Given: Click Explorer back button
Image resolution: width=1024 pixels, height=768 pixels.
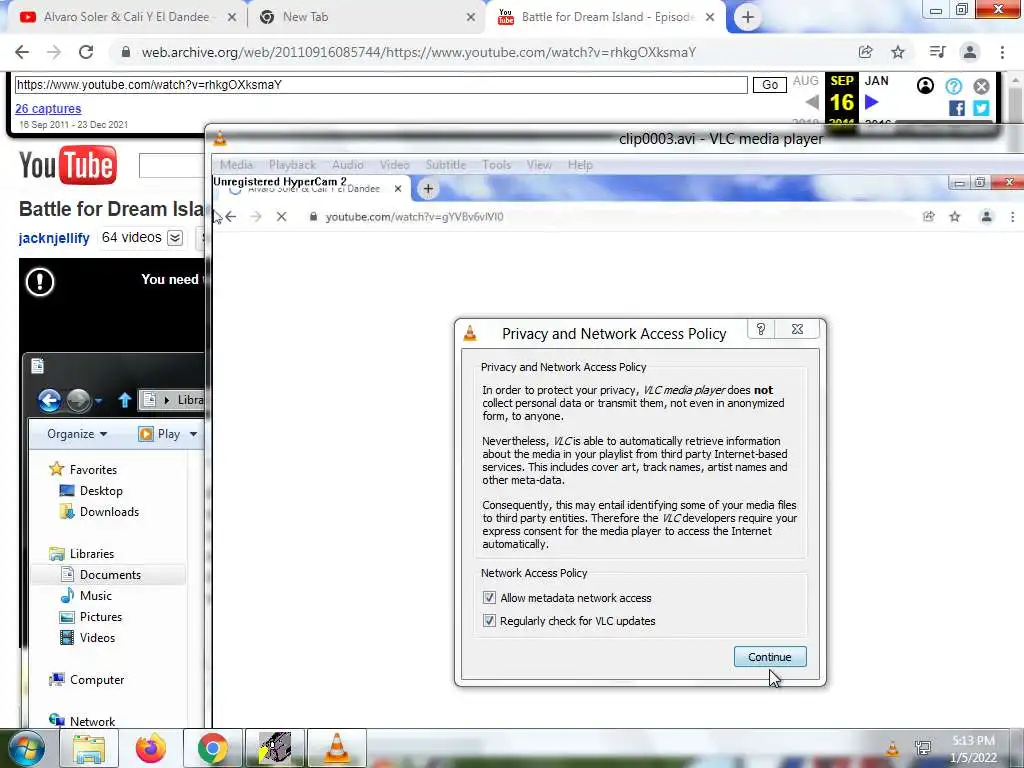Looking at the screenshot, I should (x=49, y=400).
